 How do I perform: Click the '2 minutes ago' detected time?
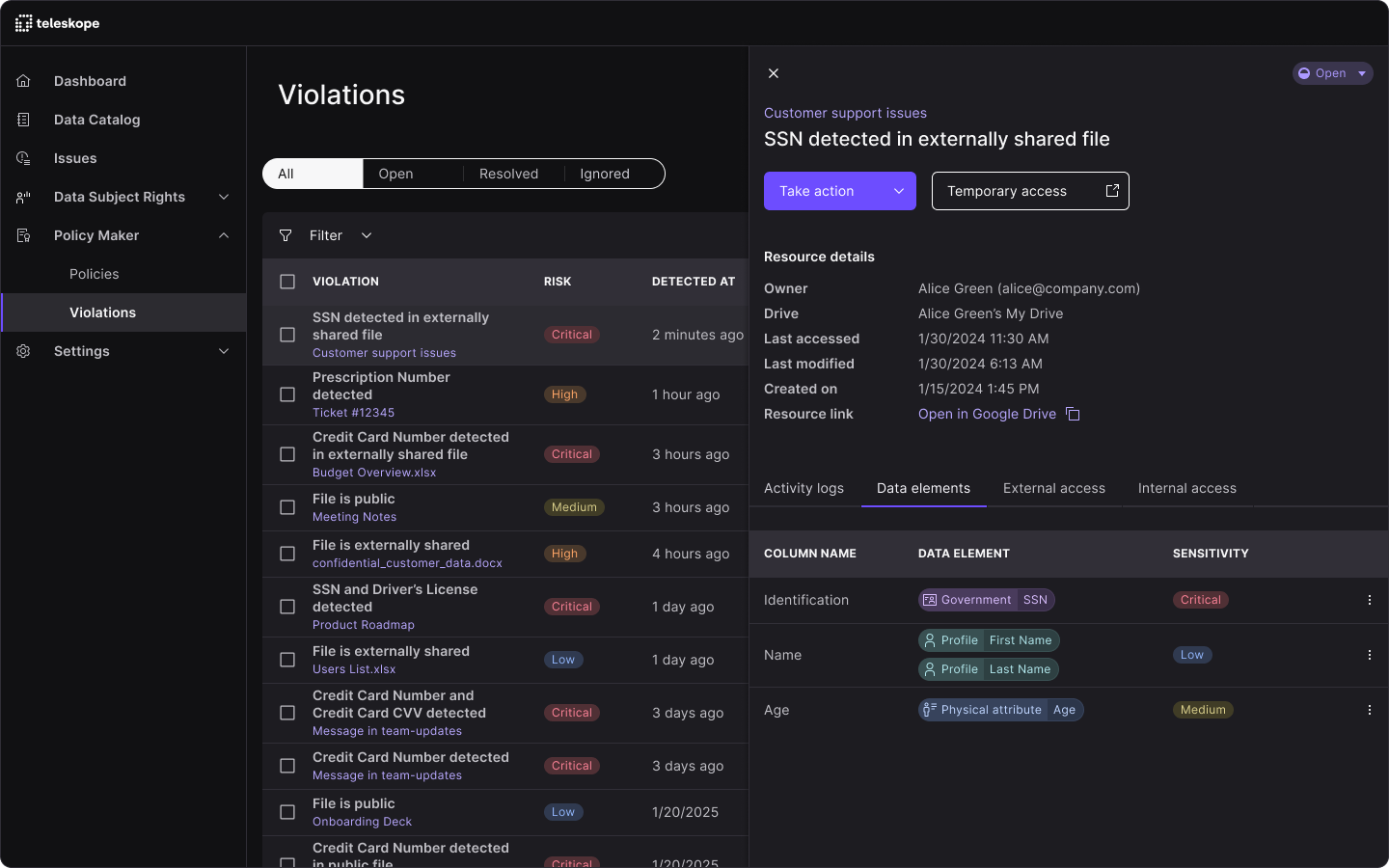pos(697,335)
